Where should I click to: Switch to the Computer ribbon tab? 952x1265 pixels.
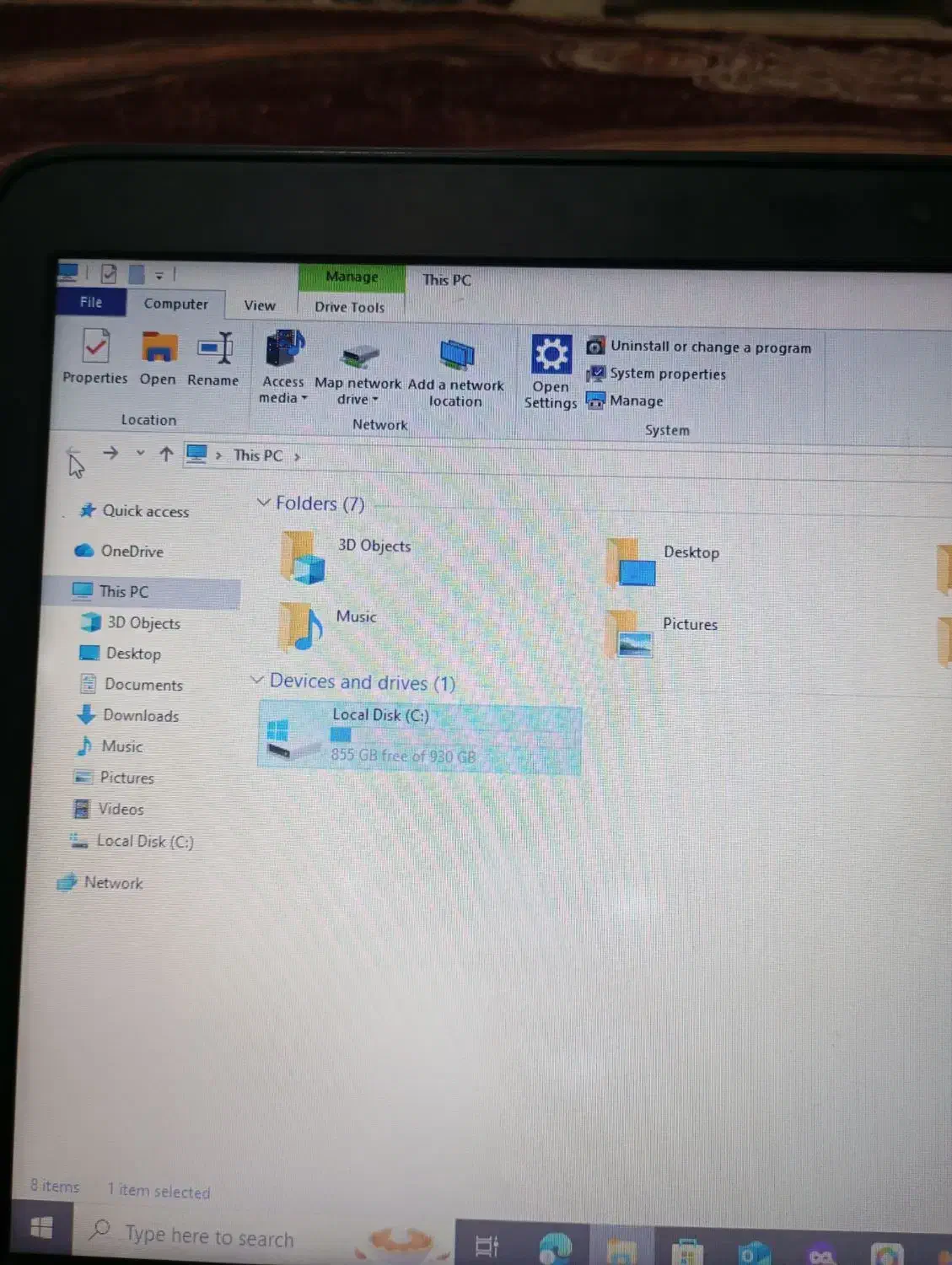pyautogui.click(x=175, y=304)
